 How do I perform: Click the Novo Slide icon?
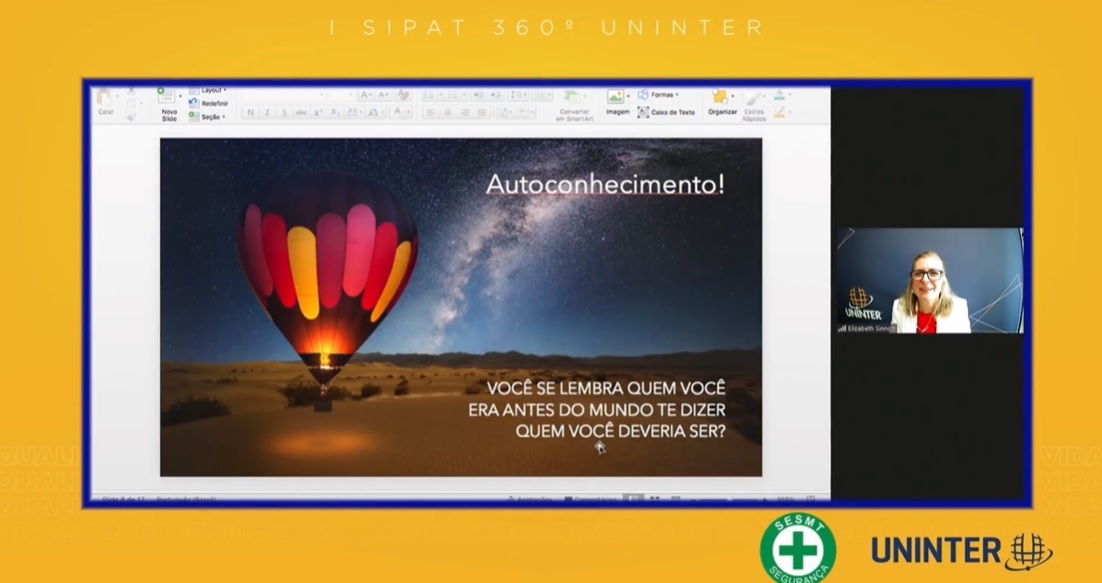coord(166,97)
